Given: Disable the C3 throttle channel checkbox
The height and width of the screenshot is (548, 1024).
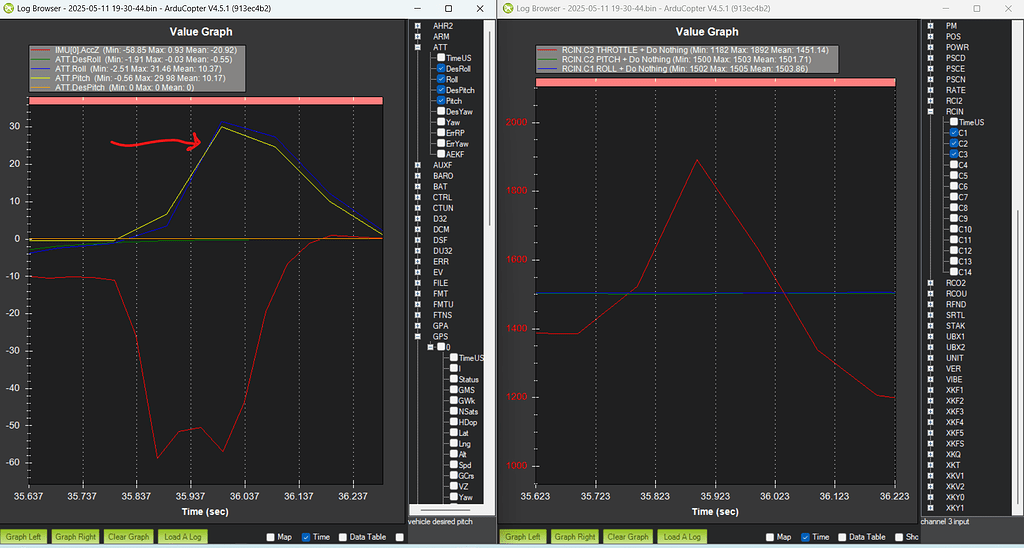Looking at the screenshot, I should click(x=952, y=154).
